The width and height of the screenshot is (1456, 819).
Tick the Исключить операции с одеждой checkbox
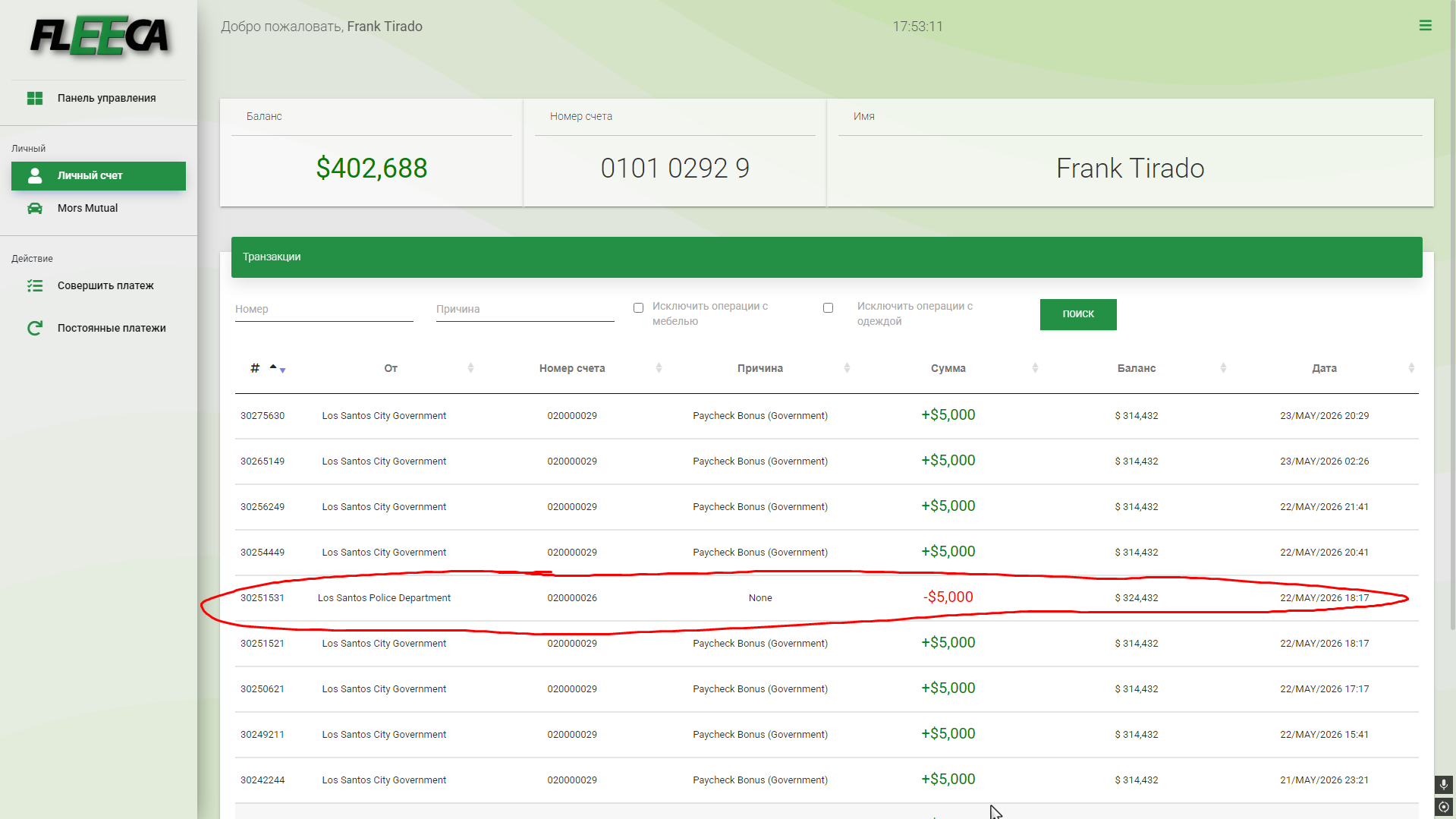828,308
